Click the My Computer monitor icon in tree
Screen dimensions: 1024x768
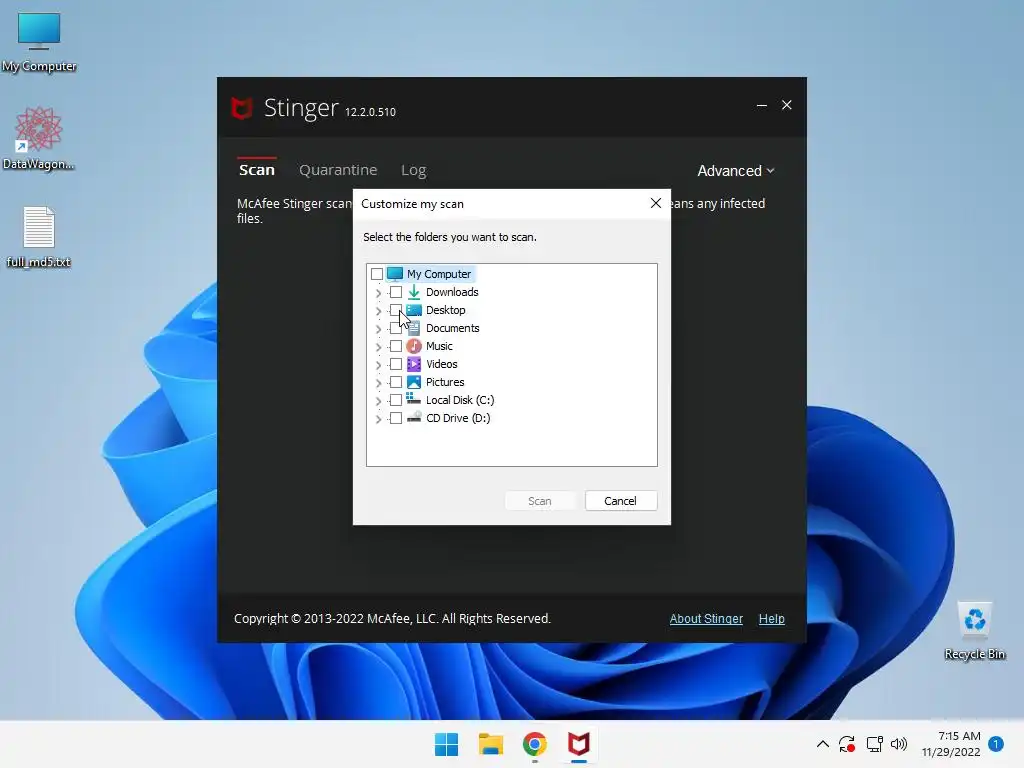click(x=394, y=274)
